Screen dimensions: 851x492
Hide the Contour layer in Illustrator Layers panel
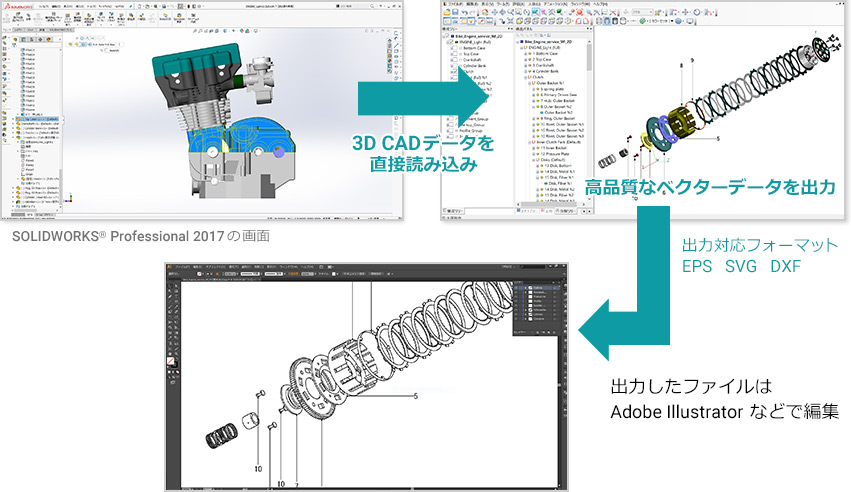tap(516, 315)
